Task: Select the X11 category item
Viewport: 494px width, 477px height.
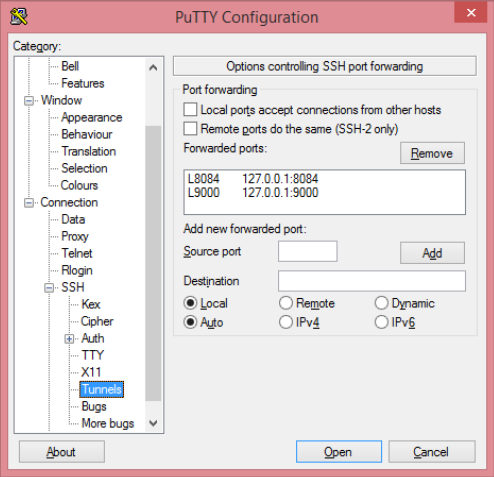Action: (x=91, y=372)
